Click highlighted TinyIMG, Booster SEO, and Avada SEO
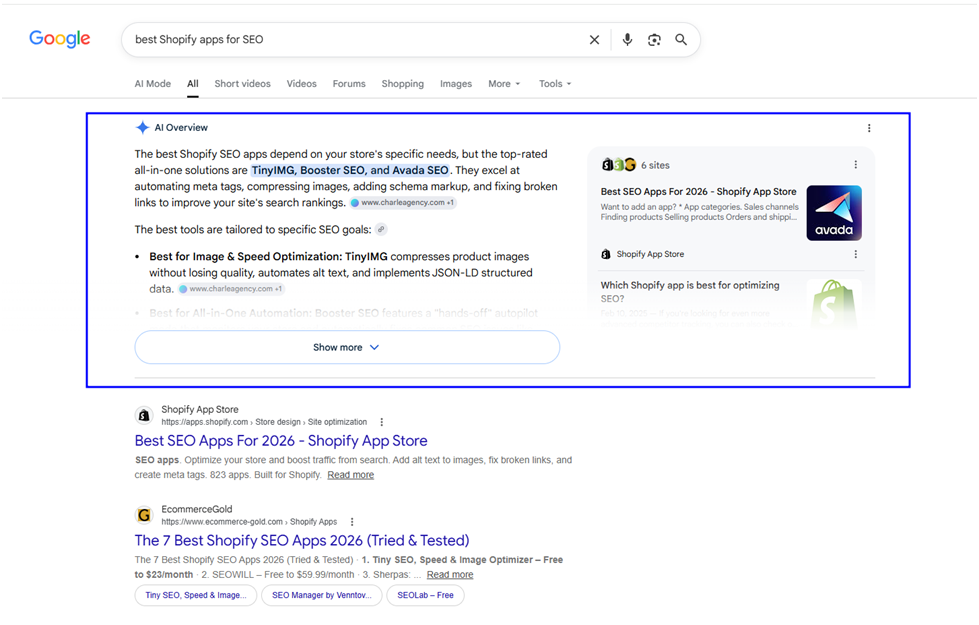979x625 pixels. click(350, 170)
